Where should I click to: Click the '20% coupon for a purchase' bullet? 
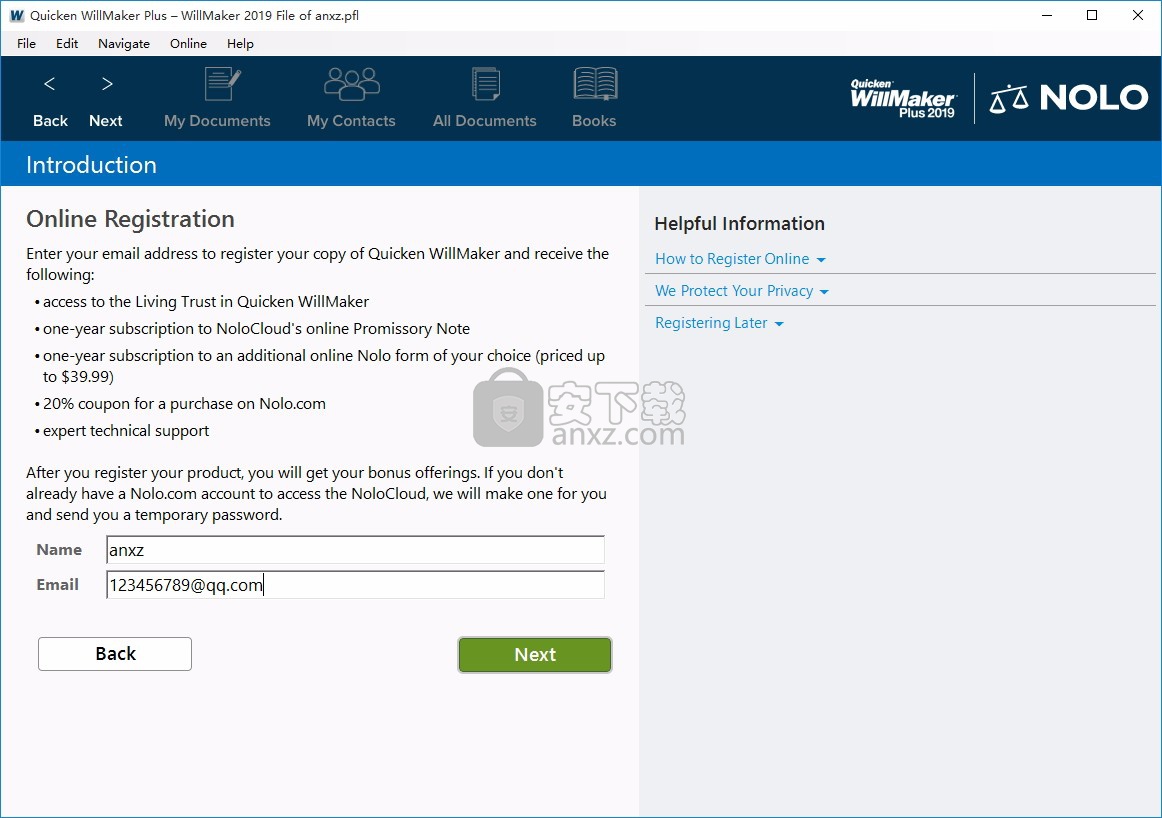180,404
